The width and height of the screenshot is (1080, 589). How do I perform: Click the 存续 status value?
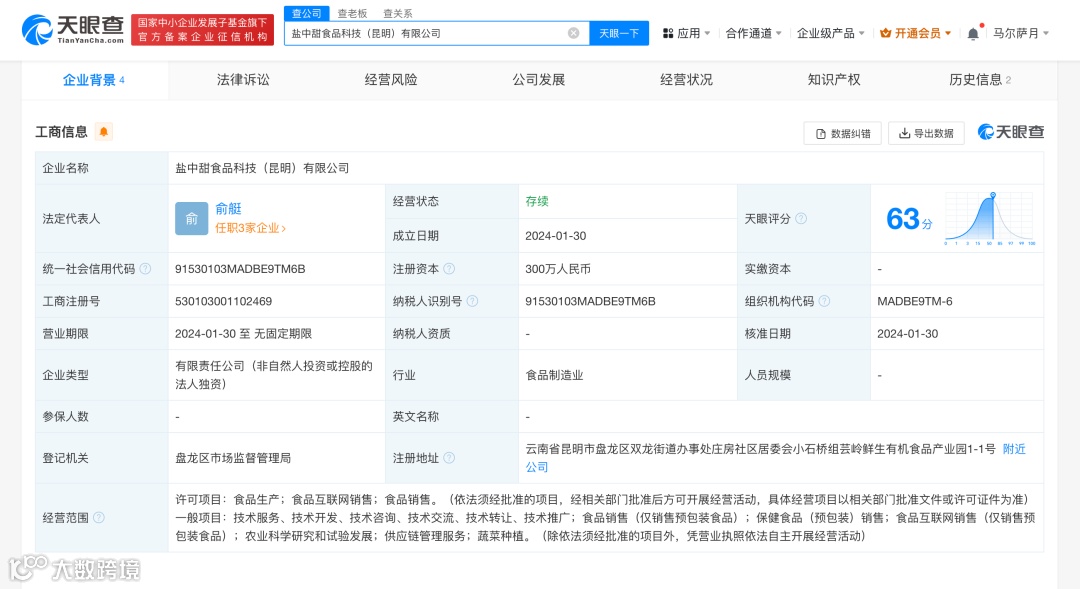click(x=537, y=201)
